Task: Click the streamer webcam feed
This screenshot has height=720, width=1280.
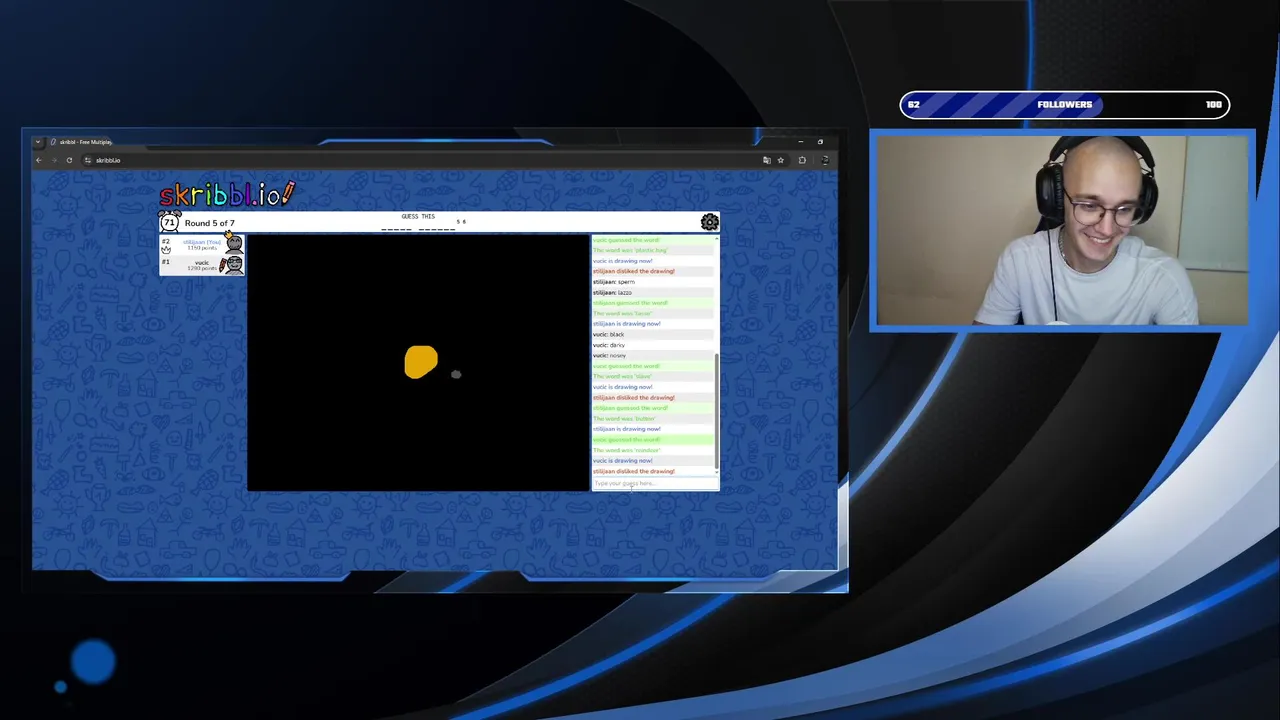Action: pyautogui.click(x=1062, y=231)
